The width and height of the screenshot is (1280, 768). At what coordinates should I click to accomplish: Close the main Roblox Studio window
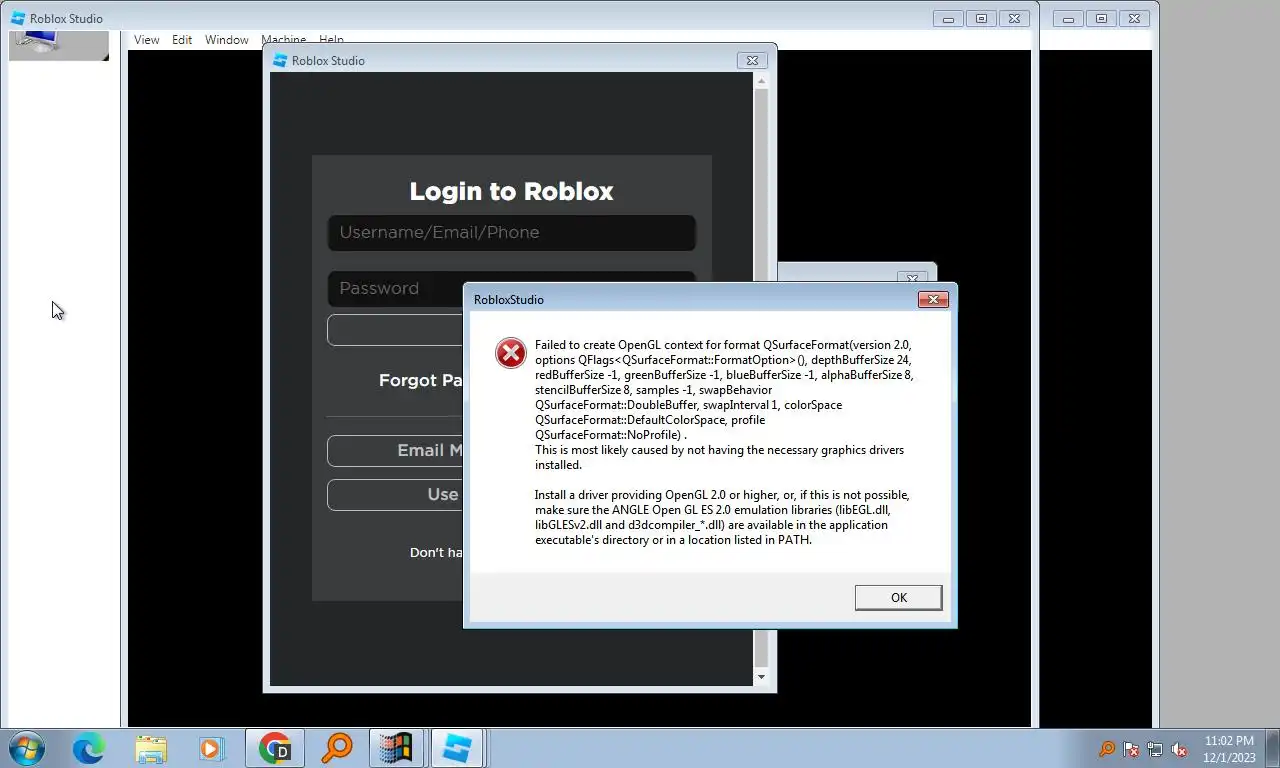pos(1014,18)
